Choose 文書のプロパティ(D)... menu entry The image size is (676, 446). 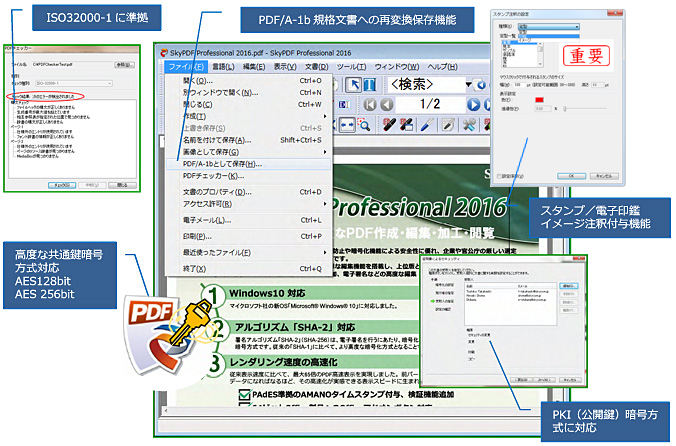tap(249, 192)
